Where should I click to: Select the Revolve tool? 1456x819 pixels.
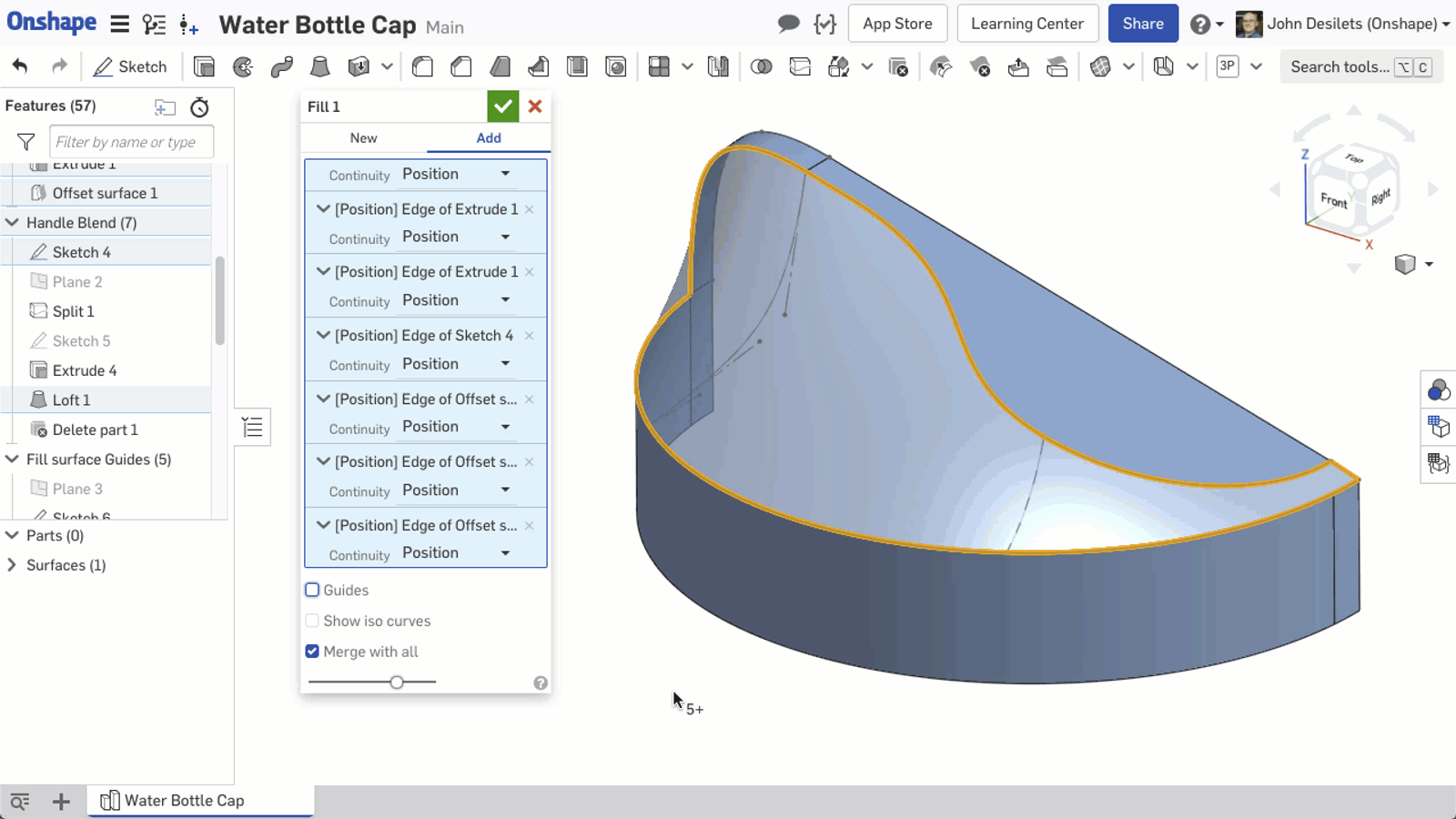243,66
